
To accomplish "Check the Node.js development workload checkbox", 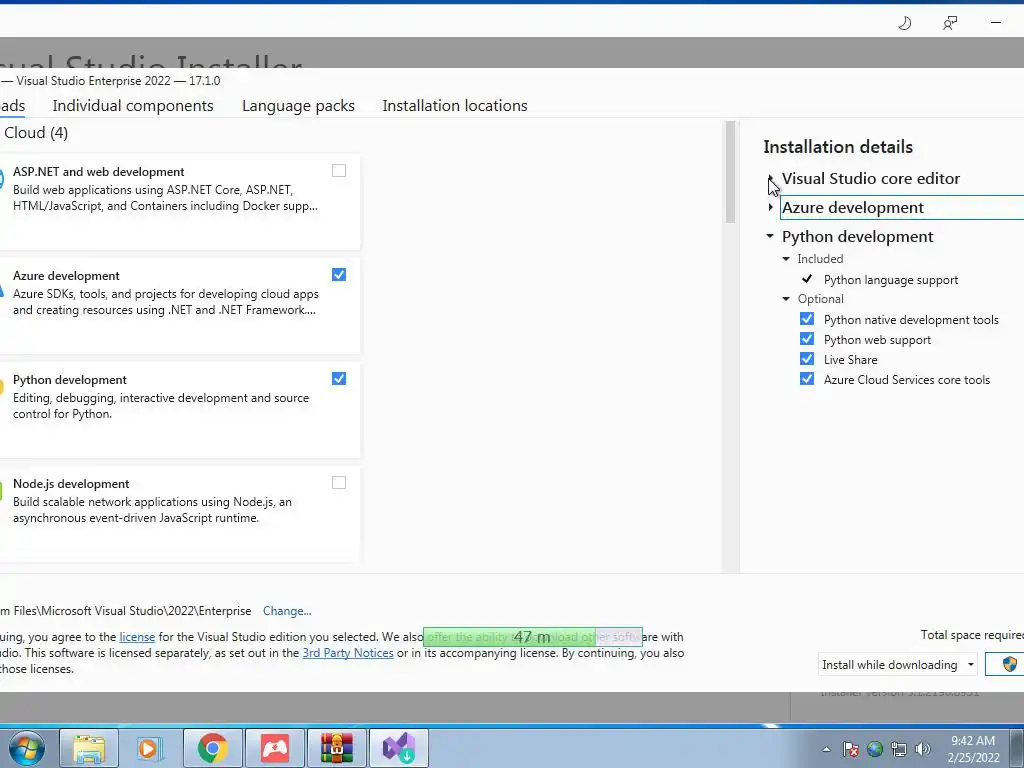I will pyautogui.click(x=339, y=483).
